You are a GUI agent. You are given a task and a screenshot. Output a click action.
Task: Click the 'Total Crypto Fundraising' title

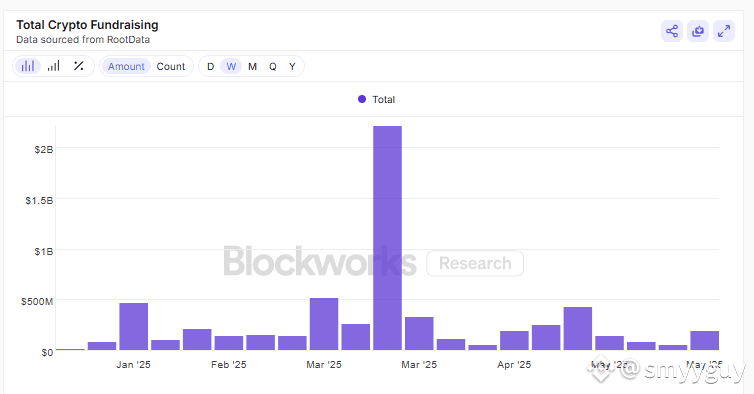coord(87,25)
